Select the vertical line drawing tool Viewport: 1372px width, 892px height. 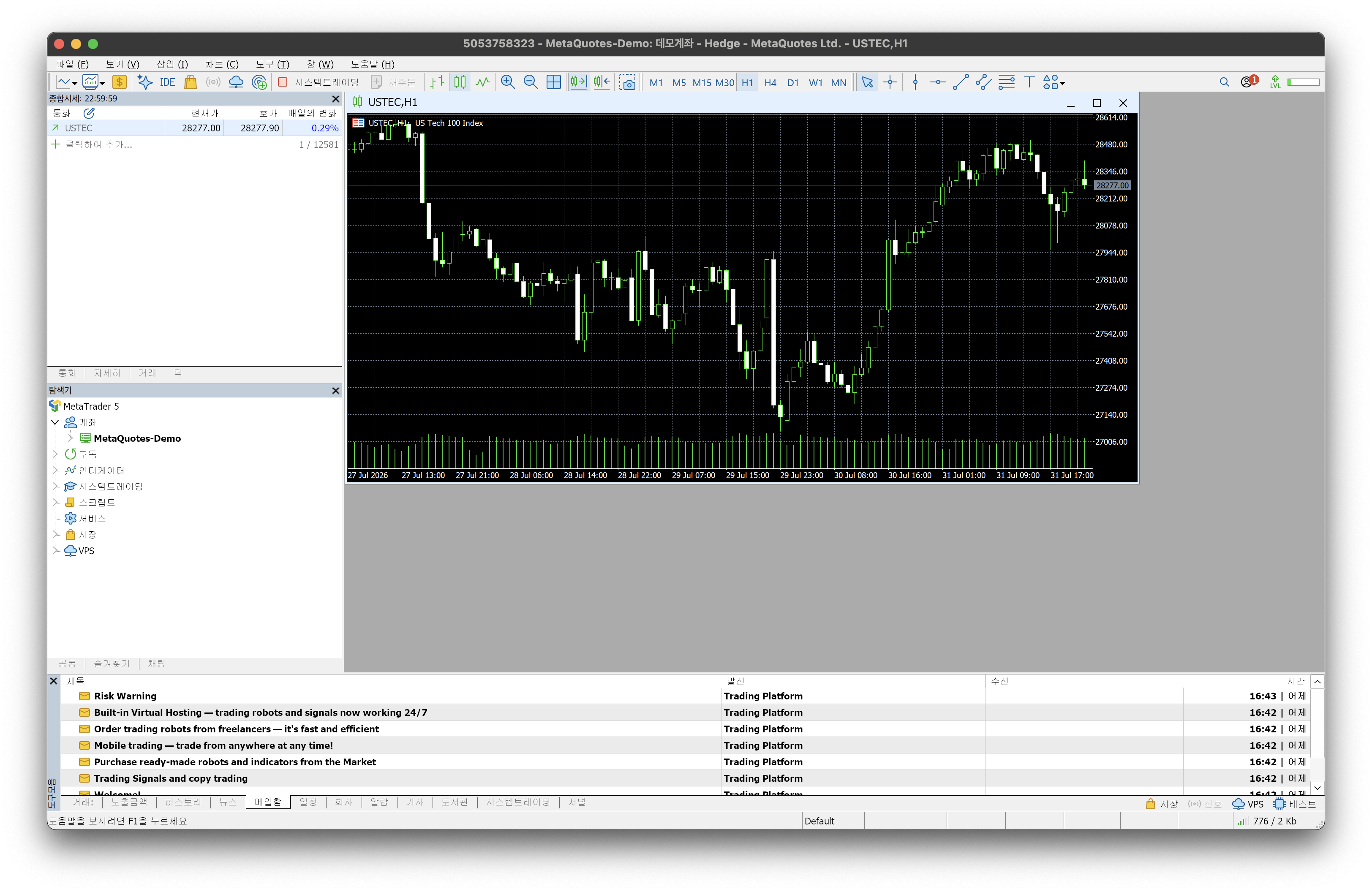click(915, 82)
